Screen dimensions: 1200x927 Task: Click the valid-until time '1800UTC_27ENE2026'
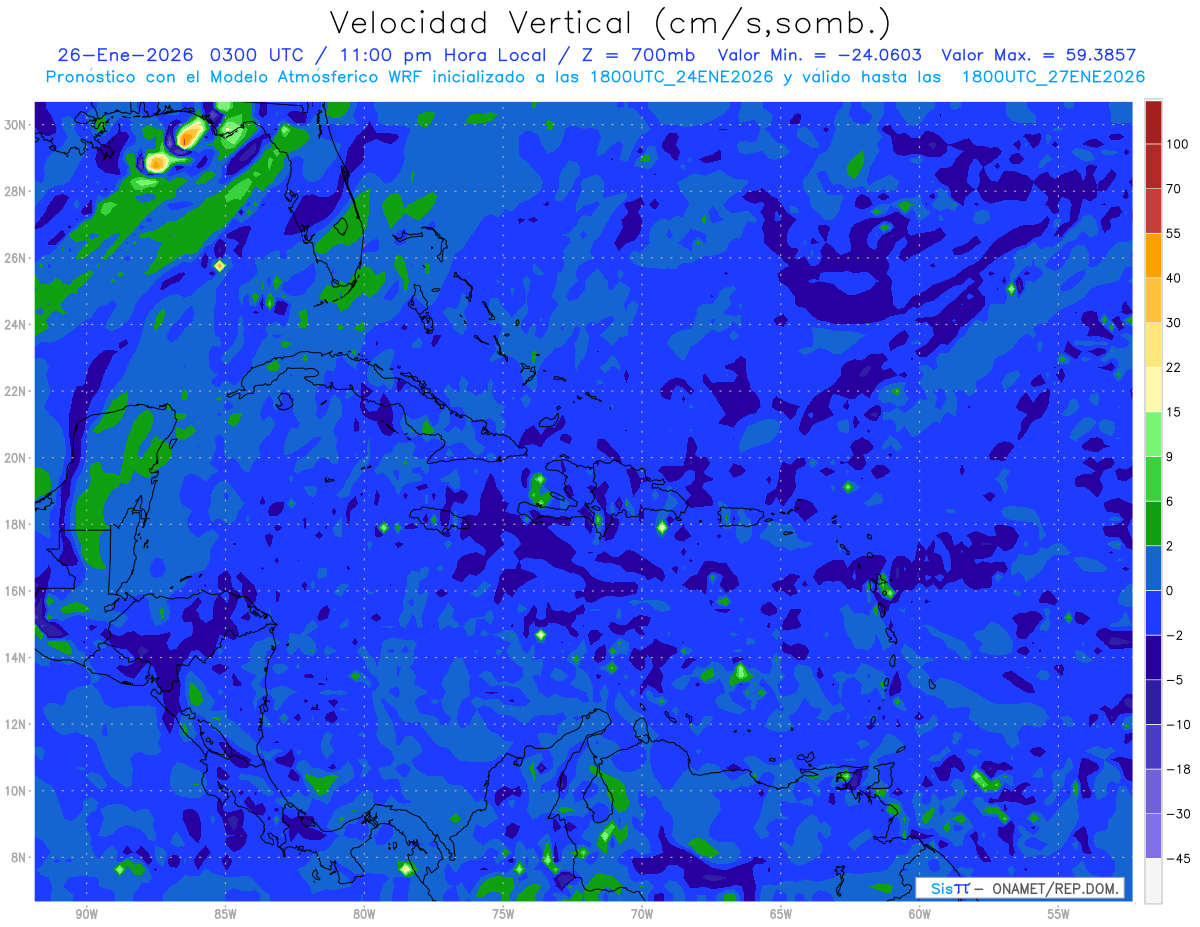1053,77
